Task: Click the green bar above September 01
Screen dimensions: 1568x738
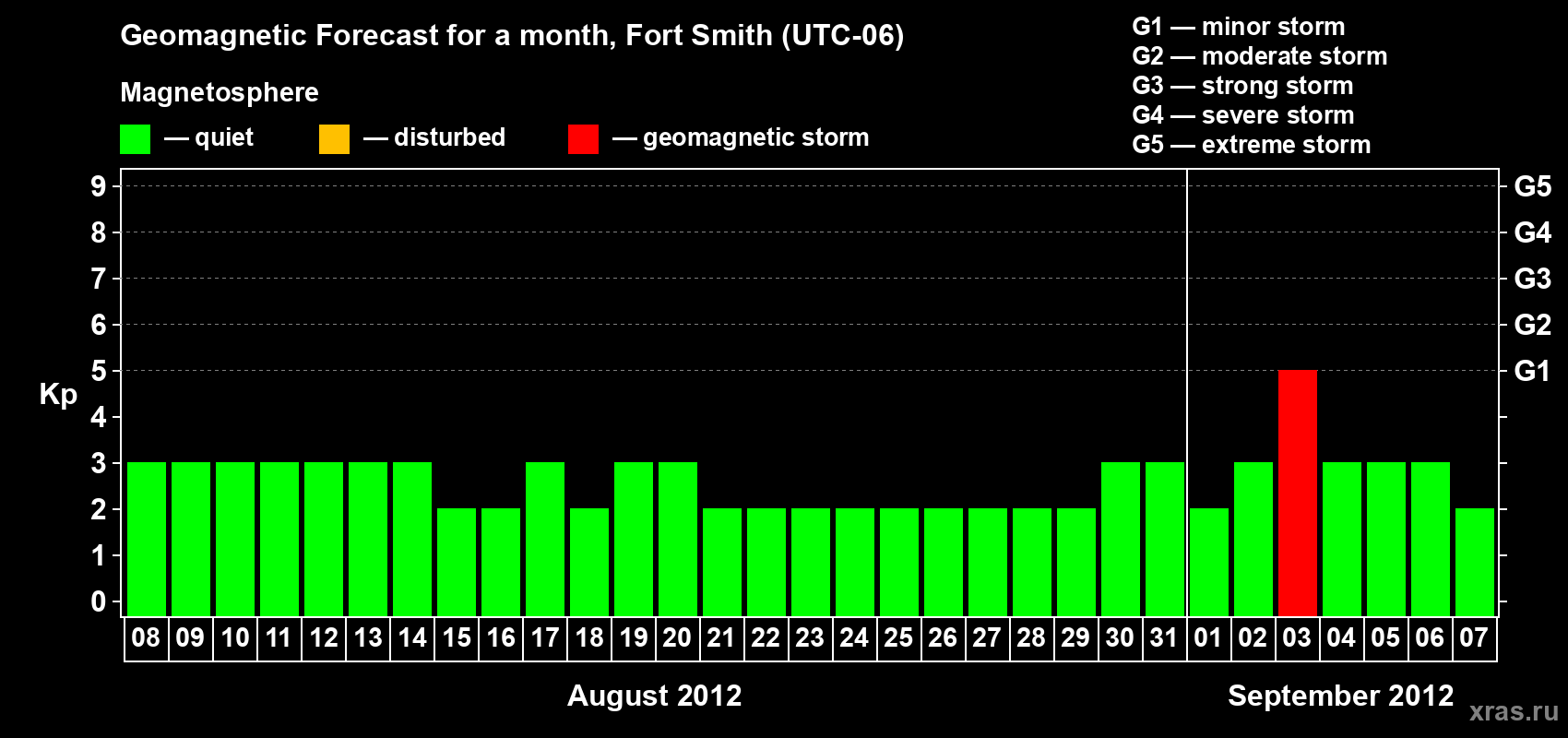Action: pyautogui.click(x=1209, y=562)
